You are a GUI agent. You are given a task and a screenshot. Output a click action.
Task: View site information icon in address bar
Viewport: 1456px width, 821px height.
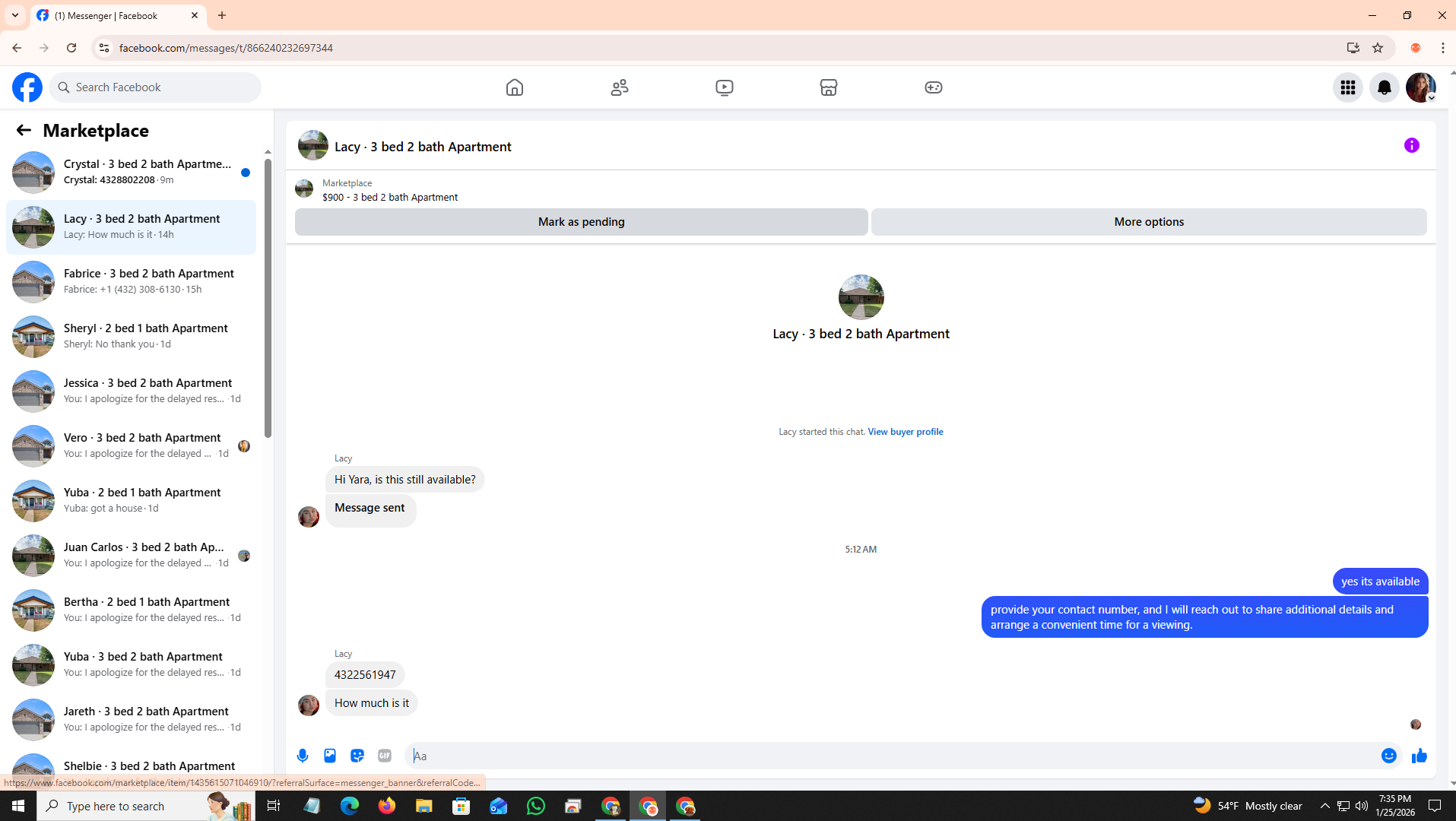click(x=103, y=48)
